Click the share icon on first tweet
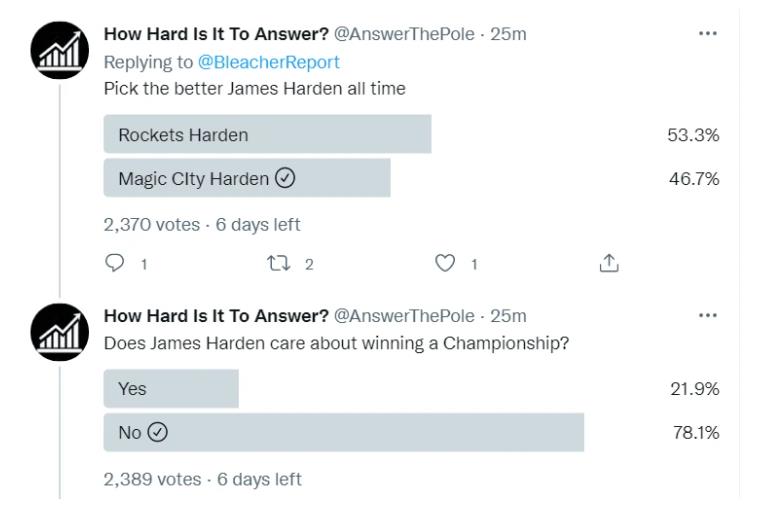 pyautogui.click(x=609, y=264)
